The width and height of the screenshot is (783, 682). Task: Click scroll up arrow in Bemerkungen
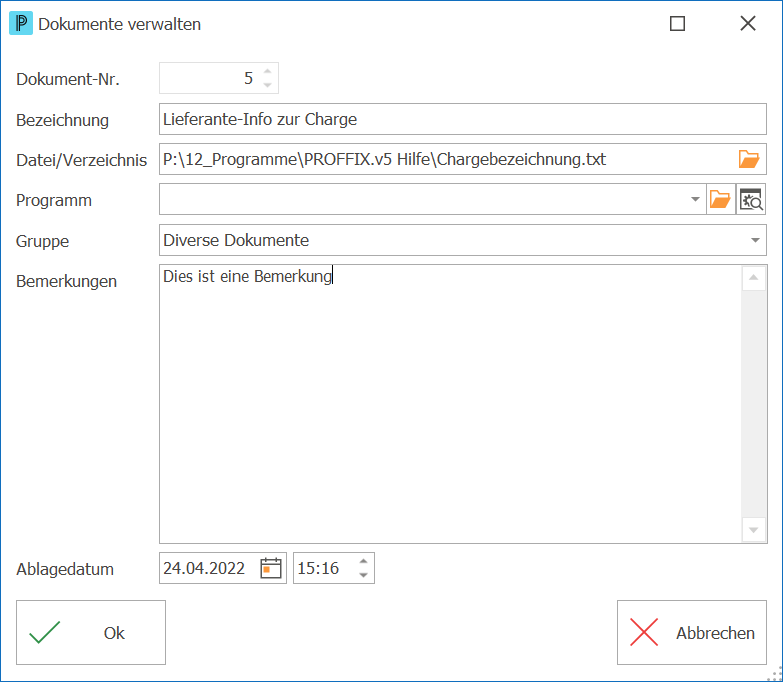click(x=754, y=278)
